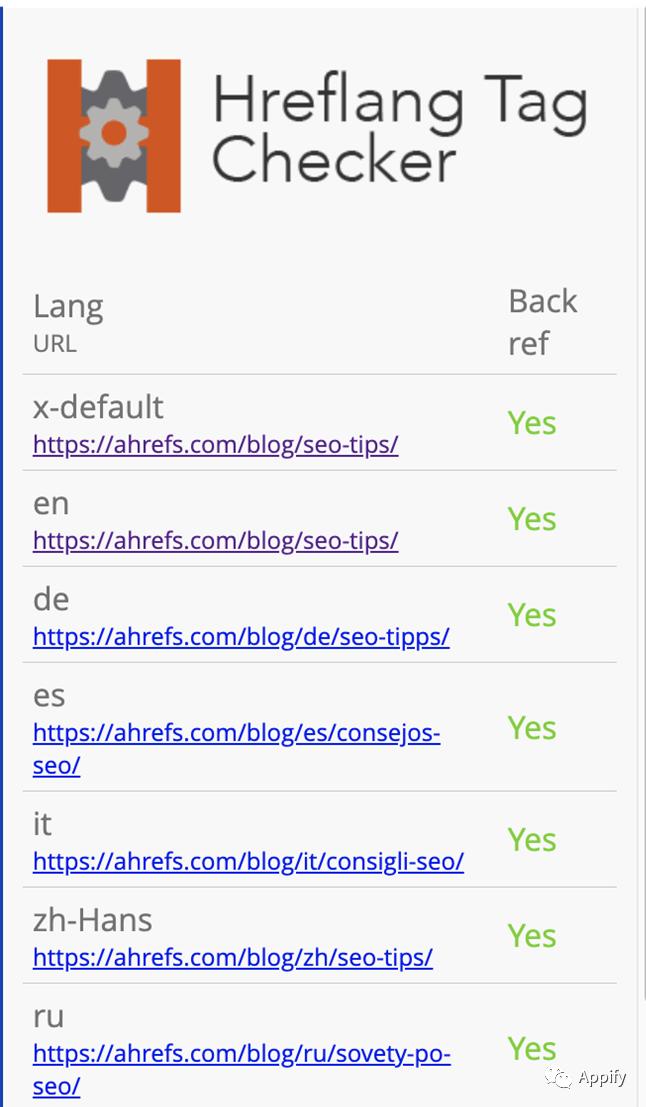Click the URL subheader under Lang
The width and height of the screenshot is (646, 1107).
point(54,344)
